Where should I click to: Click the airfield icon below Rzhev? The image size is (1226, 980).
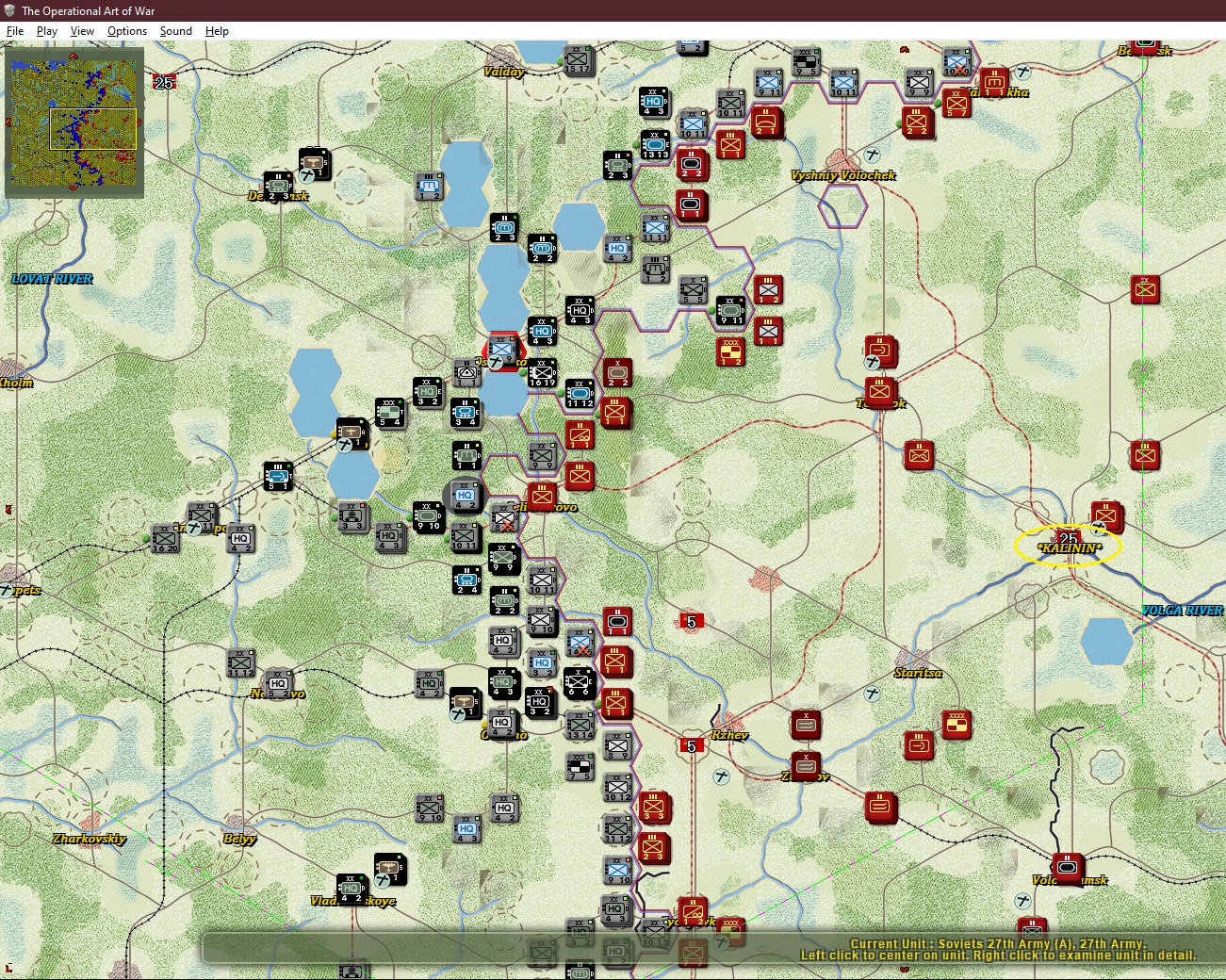722,776
